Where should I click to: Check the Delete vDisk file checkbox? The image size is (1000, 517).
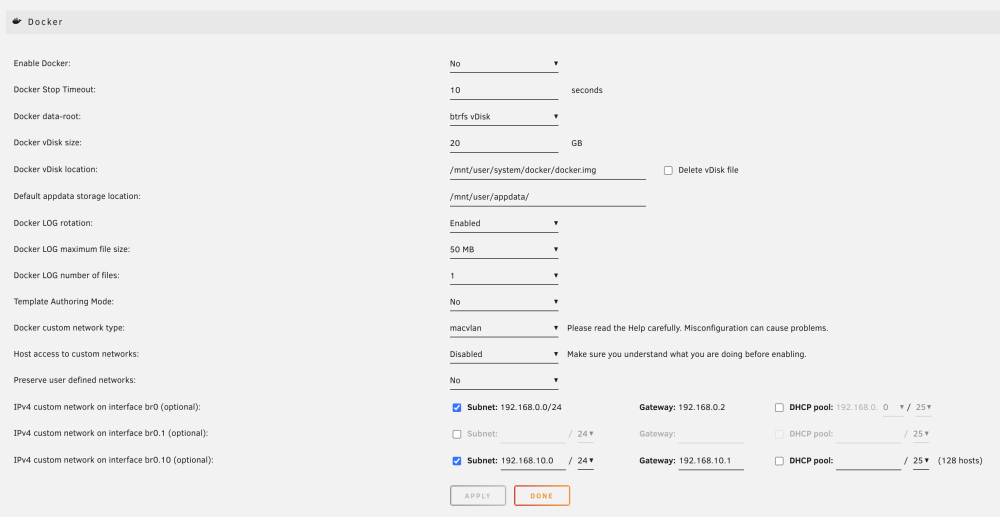click(668, 170)
